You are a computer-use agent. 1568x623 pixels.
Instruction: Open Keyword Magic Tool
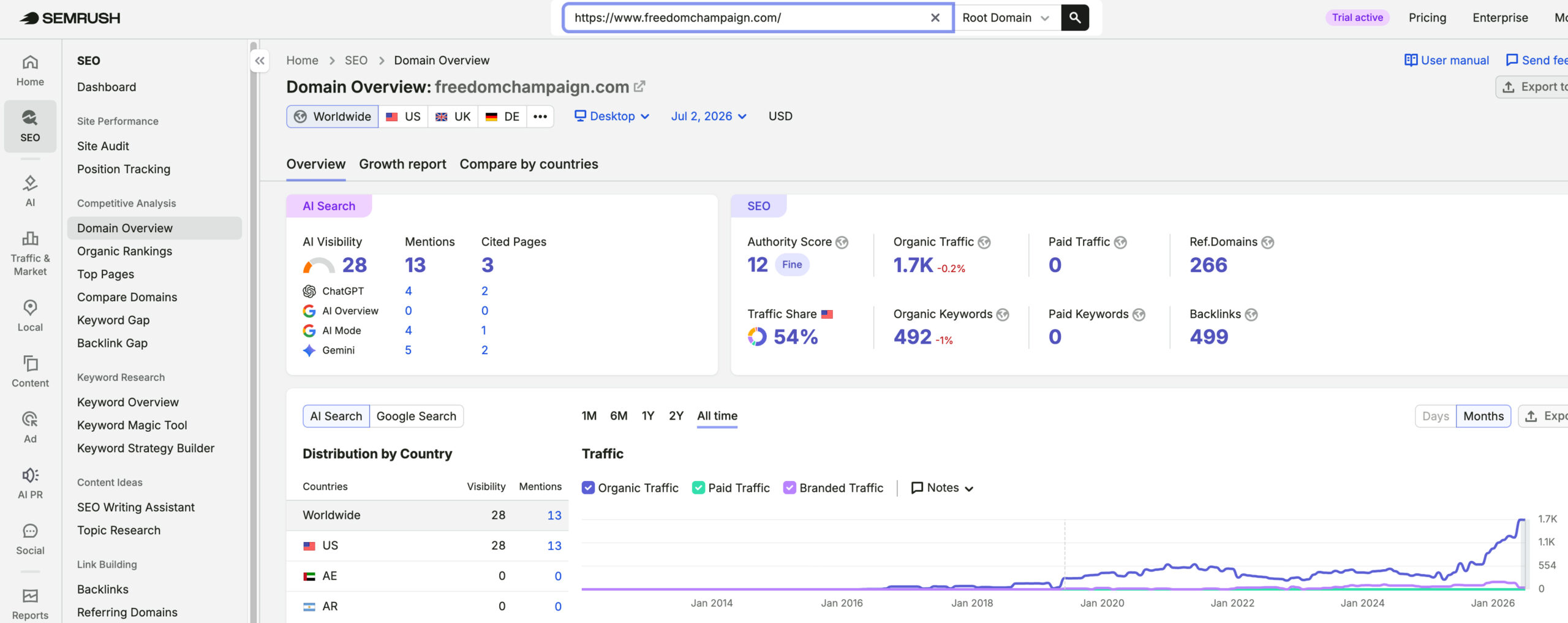pyautogui.click(x=132, y=425)
